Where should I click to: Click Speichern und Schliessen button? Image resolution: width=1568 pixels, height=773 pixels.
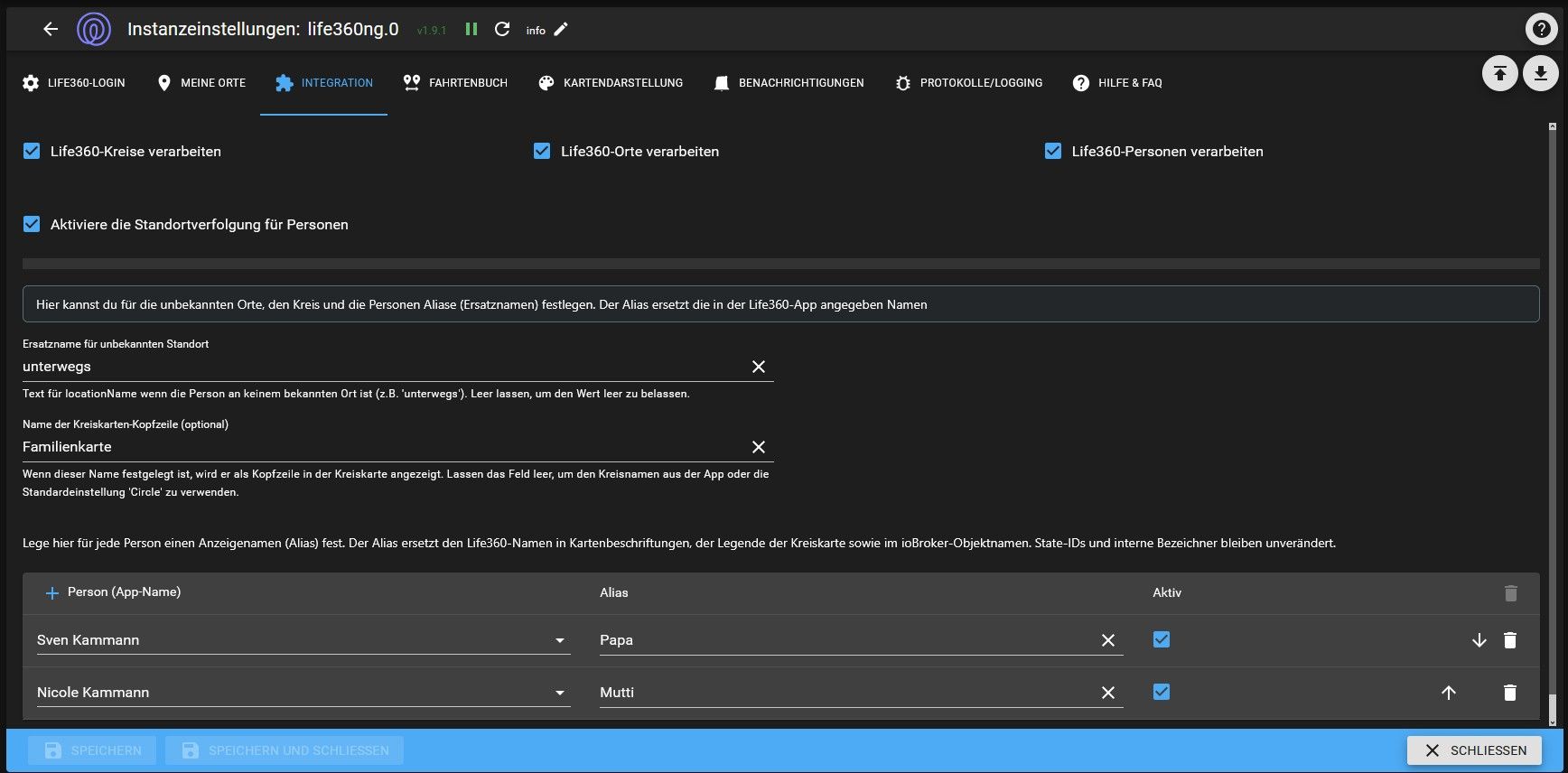(x=285, y=750)
